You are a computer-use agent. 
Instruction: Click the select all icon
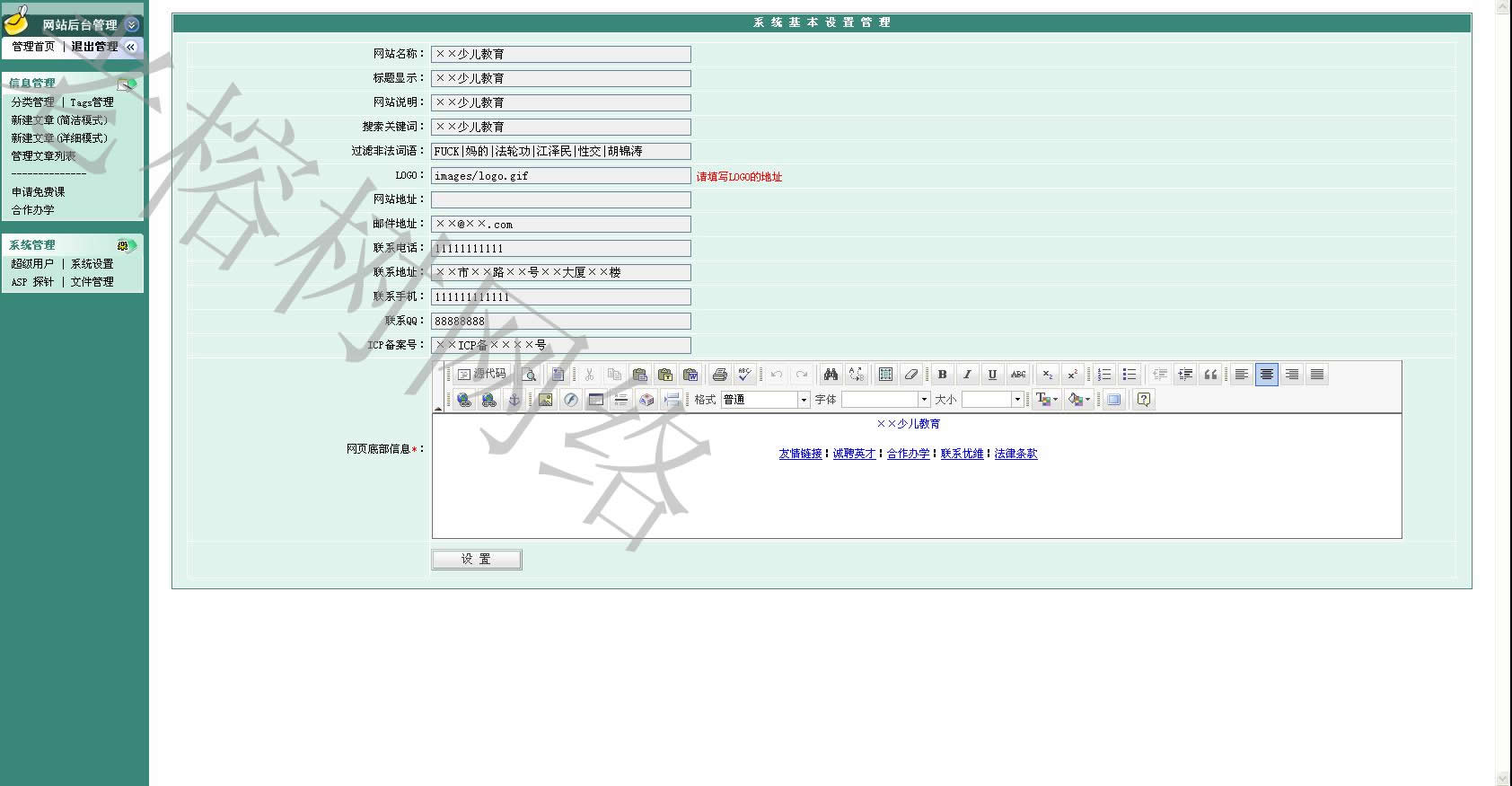point(885,375)
